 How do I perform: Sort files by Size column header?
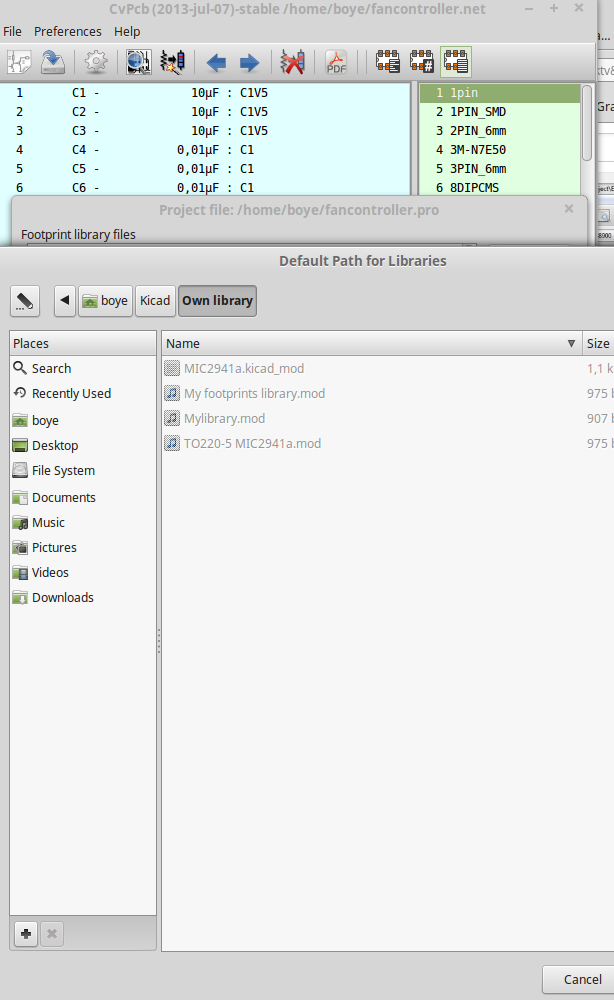click(598, 343)
